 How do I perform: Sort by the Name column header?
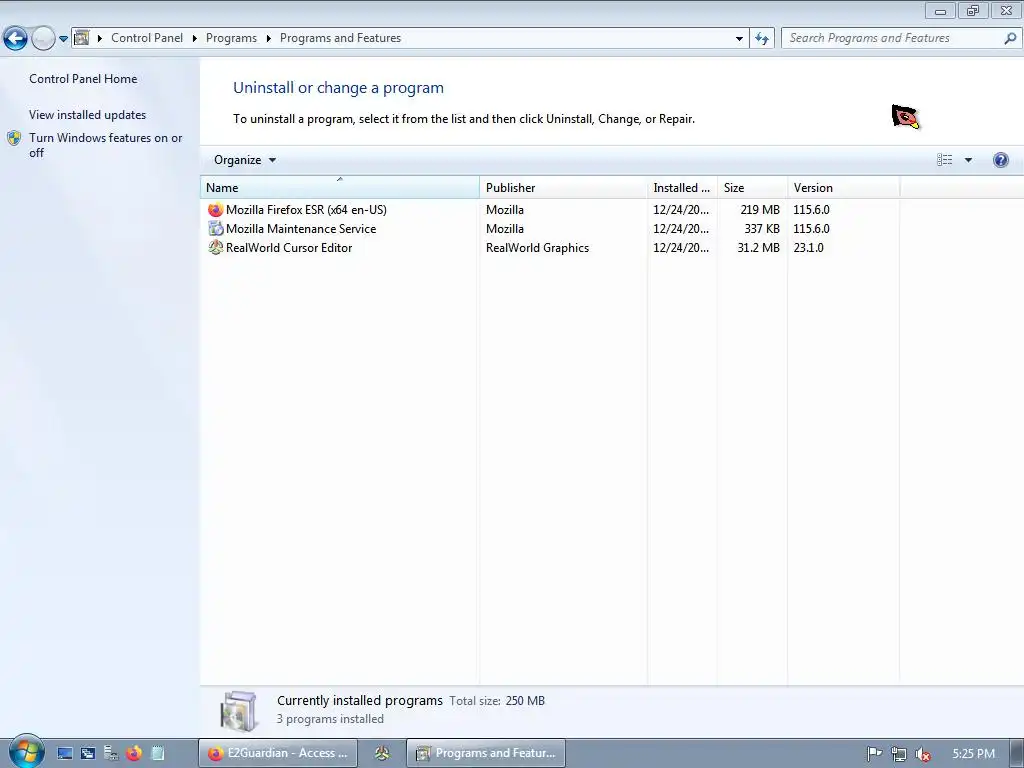point(340,187)
